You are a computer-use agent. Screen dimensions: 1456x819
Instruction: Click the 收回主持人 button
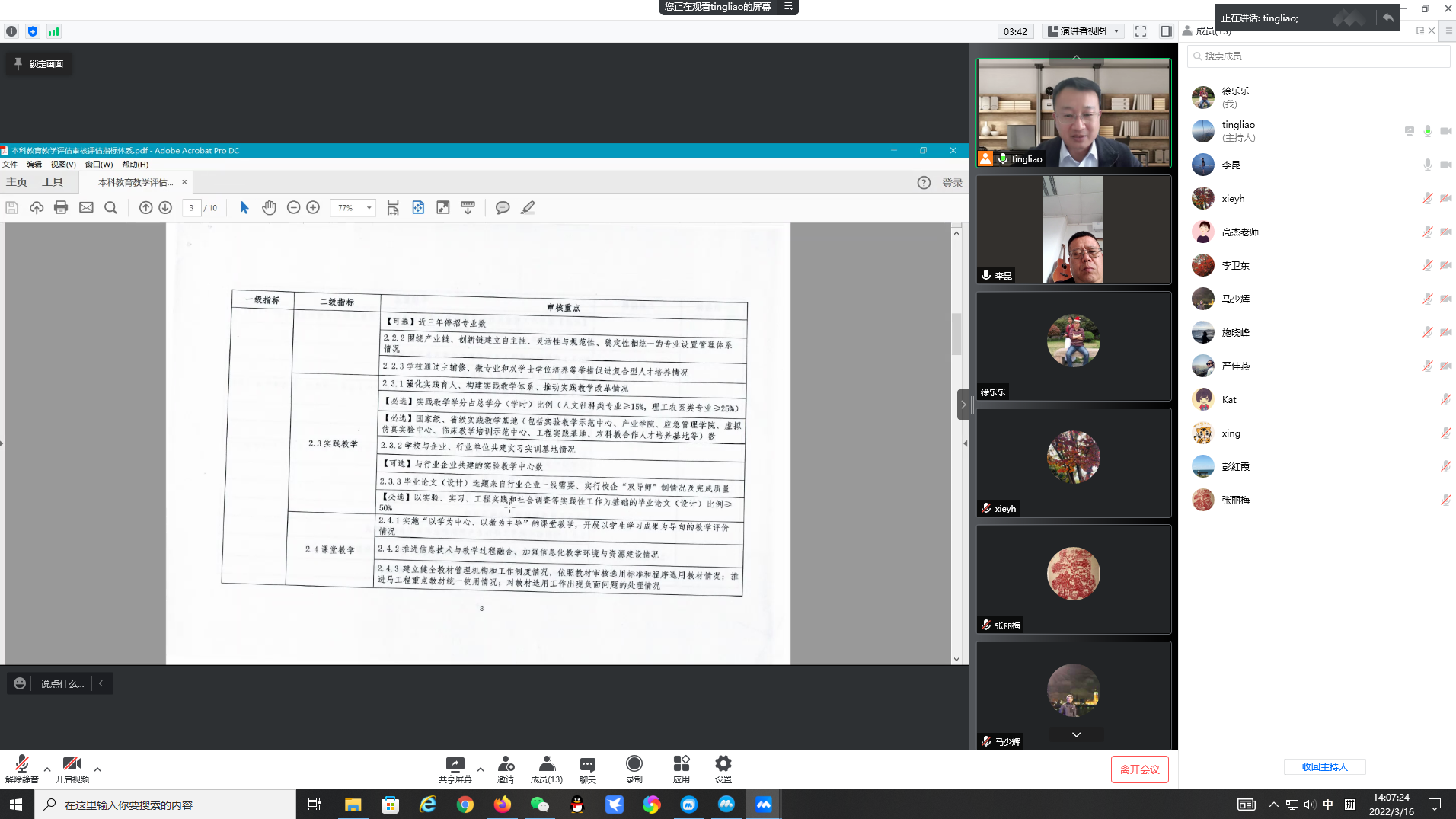(x=1324, y=767)
